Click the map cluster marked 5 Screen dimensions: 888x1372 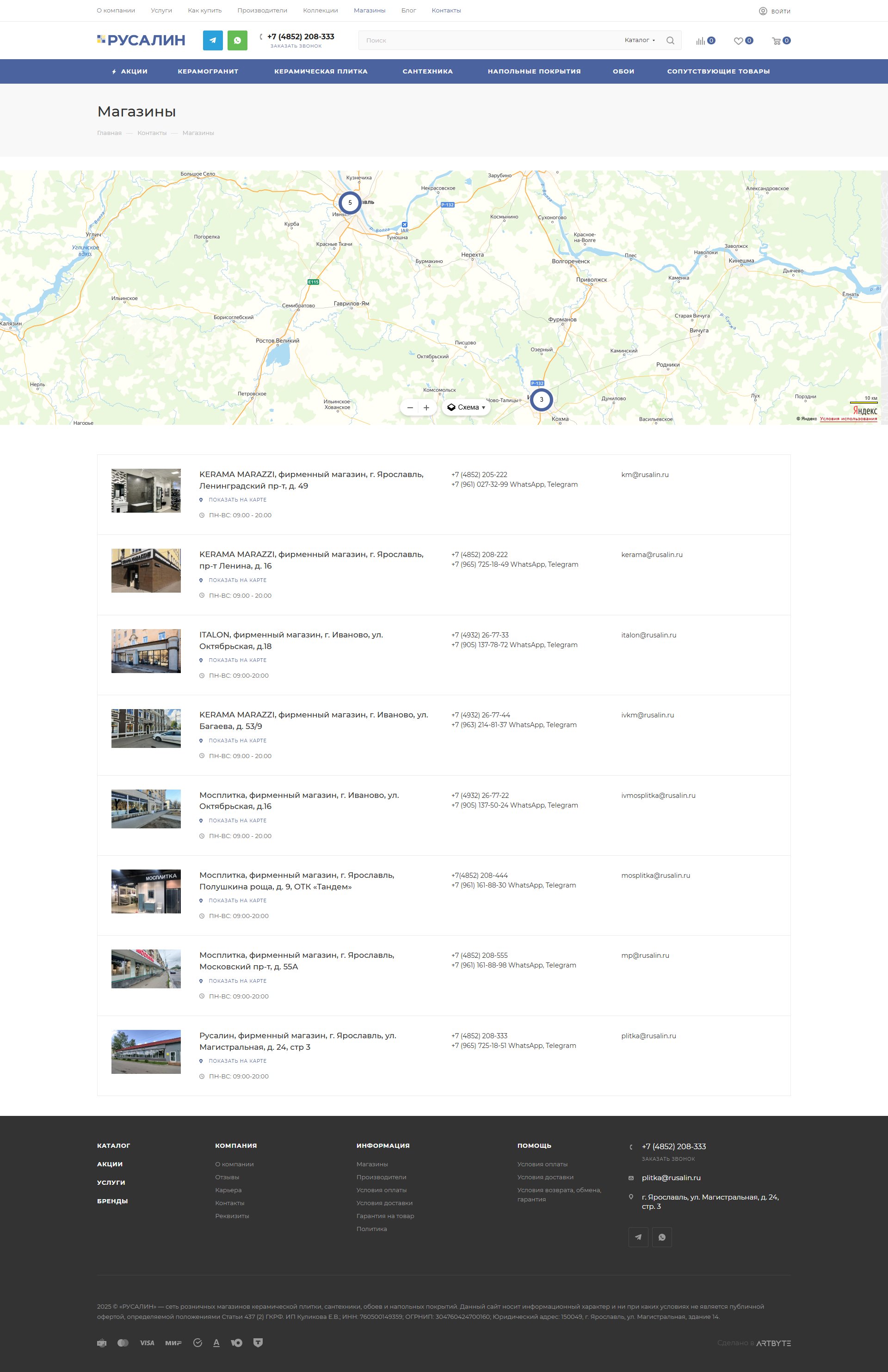click(350, 203)
